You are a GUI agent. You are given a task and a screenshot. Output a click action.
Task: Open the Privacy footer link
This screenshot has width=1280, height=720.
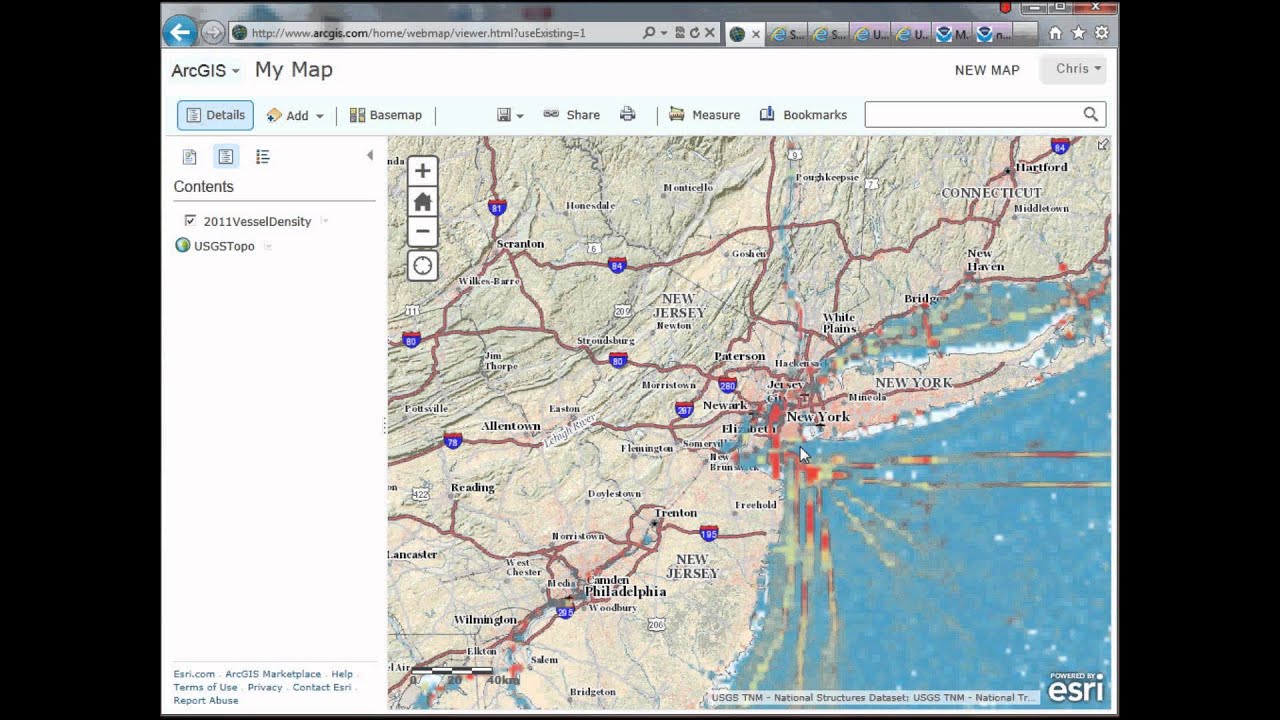tap(265, 687)
